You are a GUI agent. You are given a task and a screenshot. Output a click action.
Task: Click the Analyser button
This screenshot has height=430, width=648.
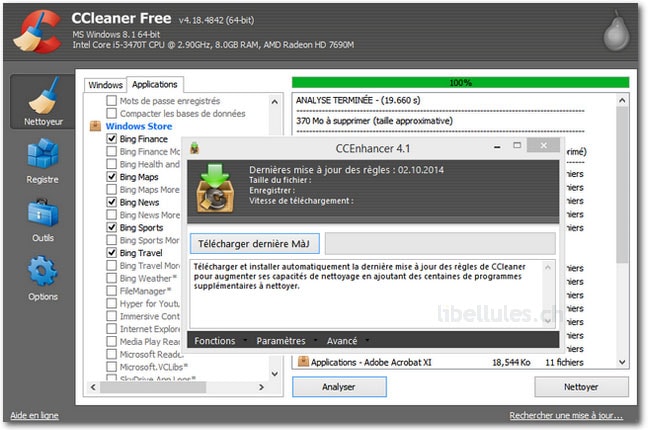pos(339,387)
